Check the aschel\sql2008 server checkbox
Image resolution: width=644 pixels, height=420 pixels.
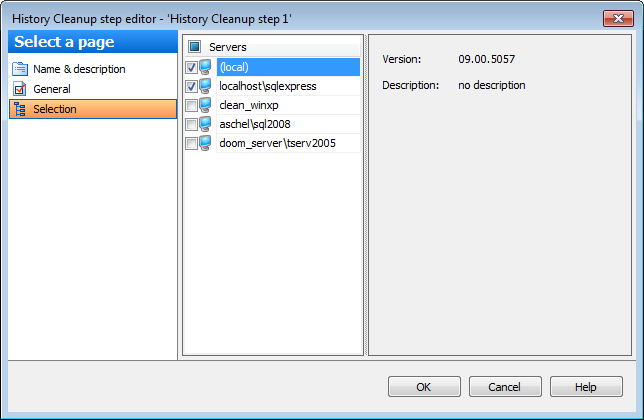click(x=191, y=124)
